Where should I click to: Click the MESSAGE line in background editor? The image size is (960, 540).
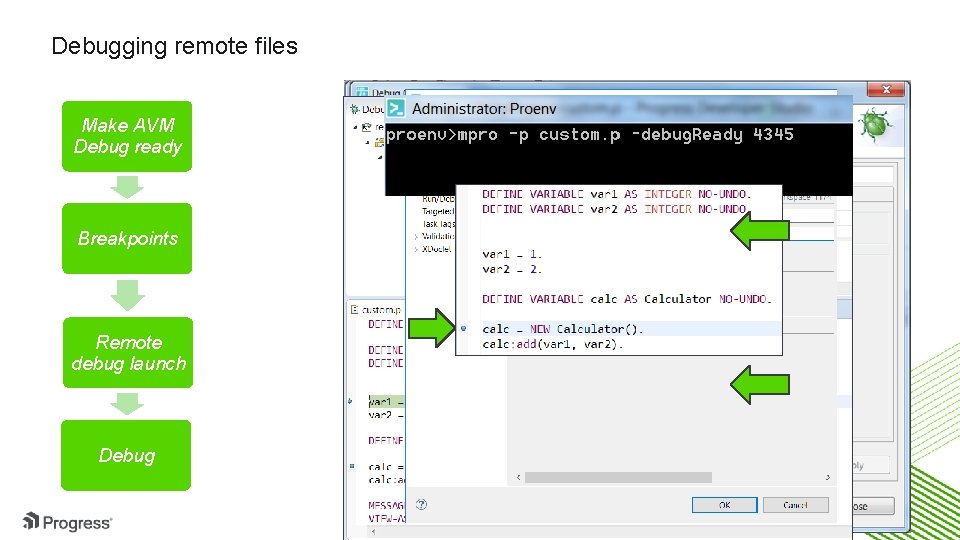386,506
